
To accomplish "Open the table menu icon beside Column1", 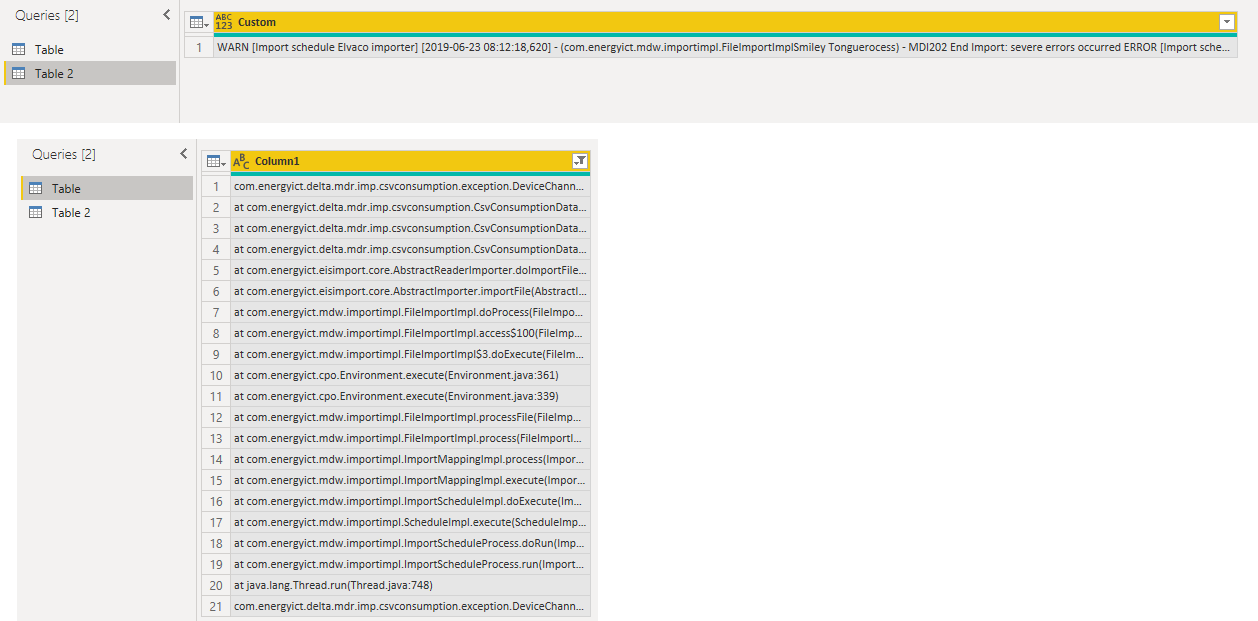I will (x=216, y=161).
